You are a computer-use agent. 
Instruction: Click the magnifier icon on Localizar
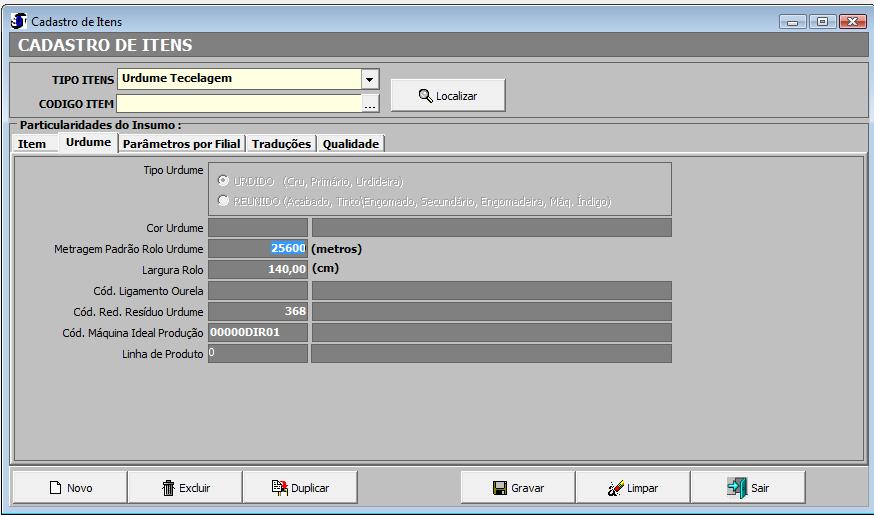[425, 96]
